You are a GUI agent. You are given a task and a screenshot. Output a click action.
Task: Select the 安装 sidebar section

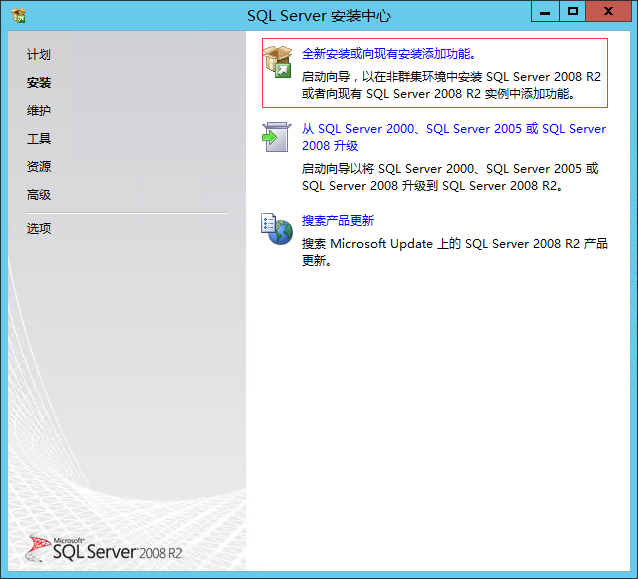coord(39,83)
